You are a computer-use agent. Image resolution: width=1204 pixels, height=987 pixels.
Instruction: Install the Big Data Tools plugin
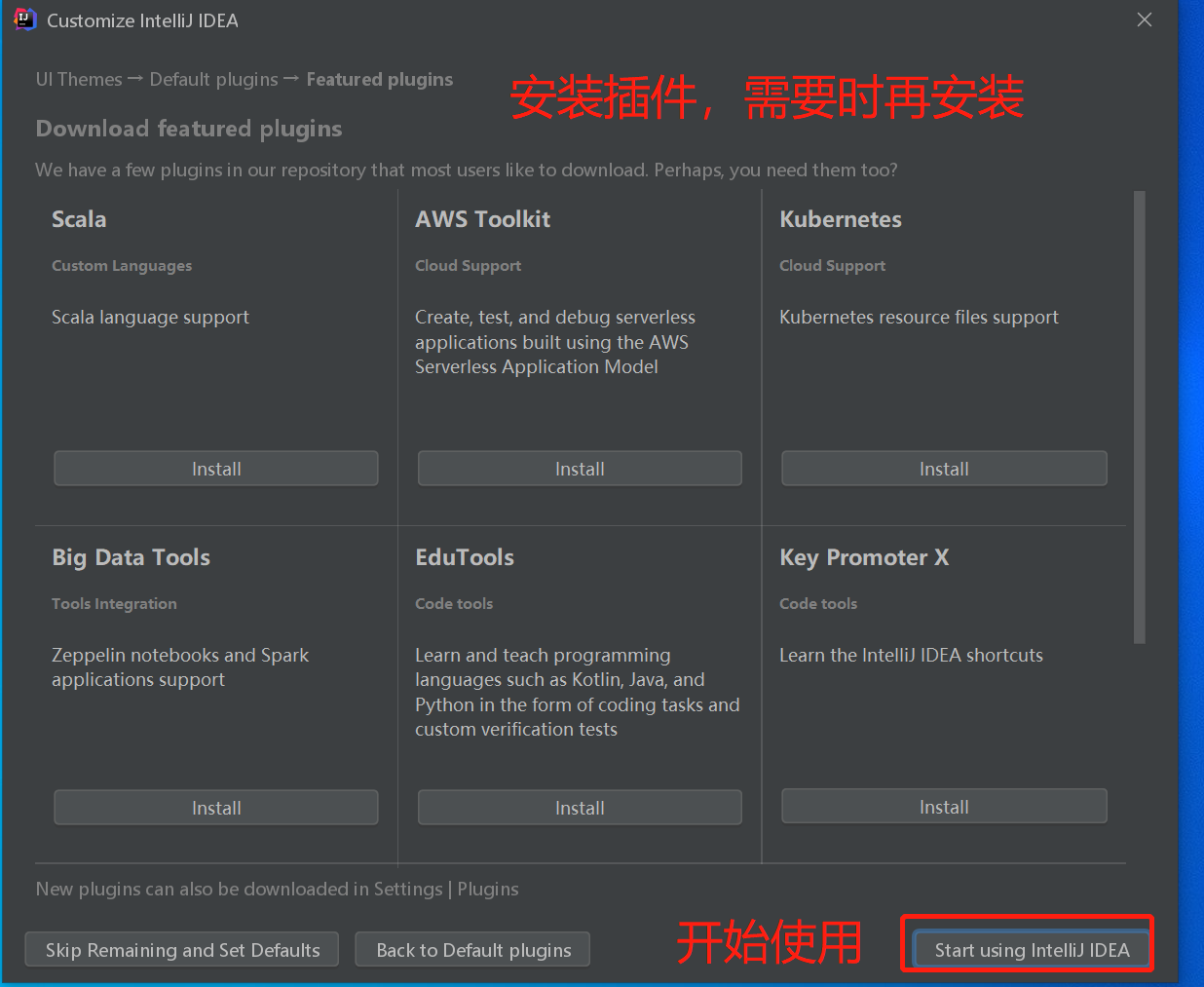pos(216,808)
